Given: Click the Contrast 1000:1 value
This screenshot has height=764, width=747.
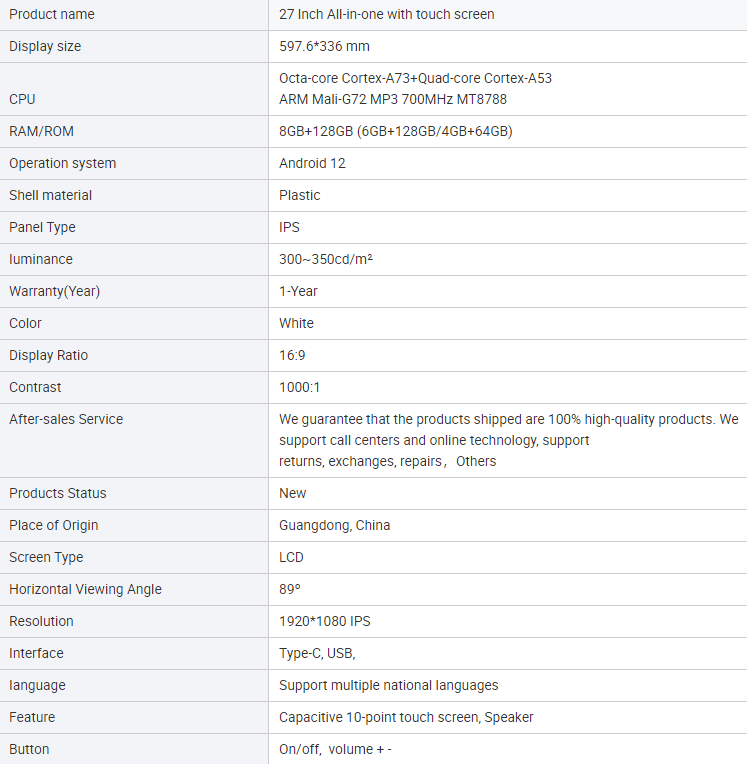Looking at the screenshot, I should click(x=300, y=387).
